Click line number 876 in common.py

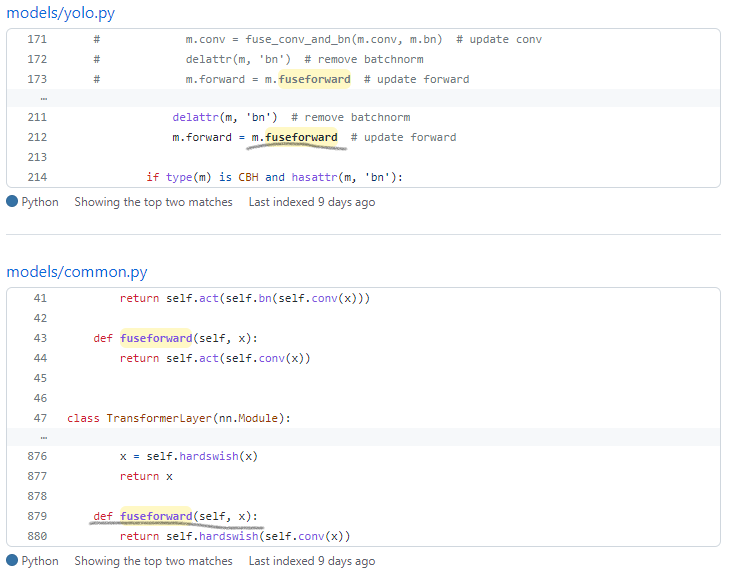[x=37, y=456]
